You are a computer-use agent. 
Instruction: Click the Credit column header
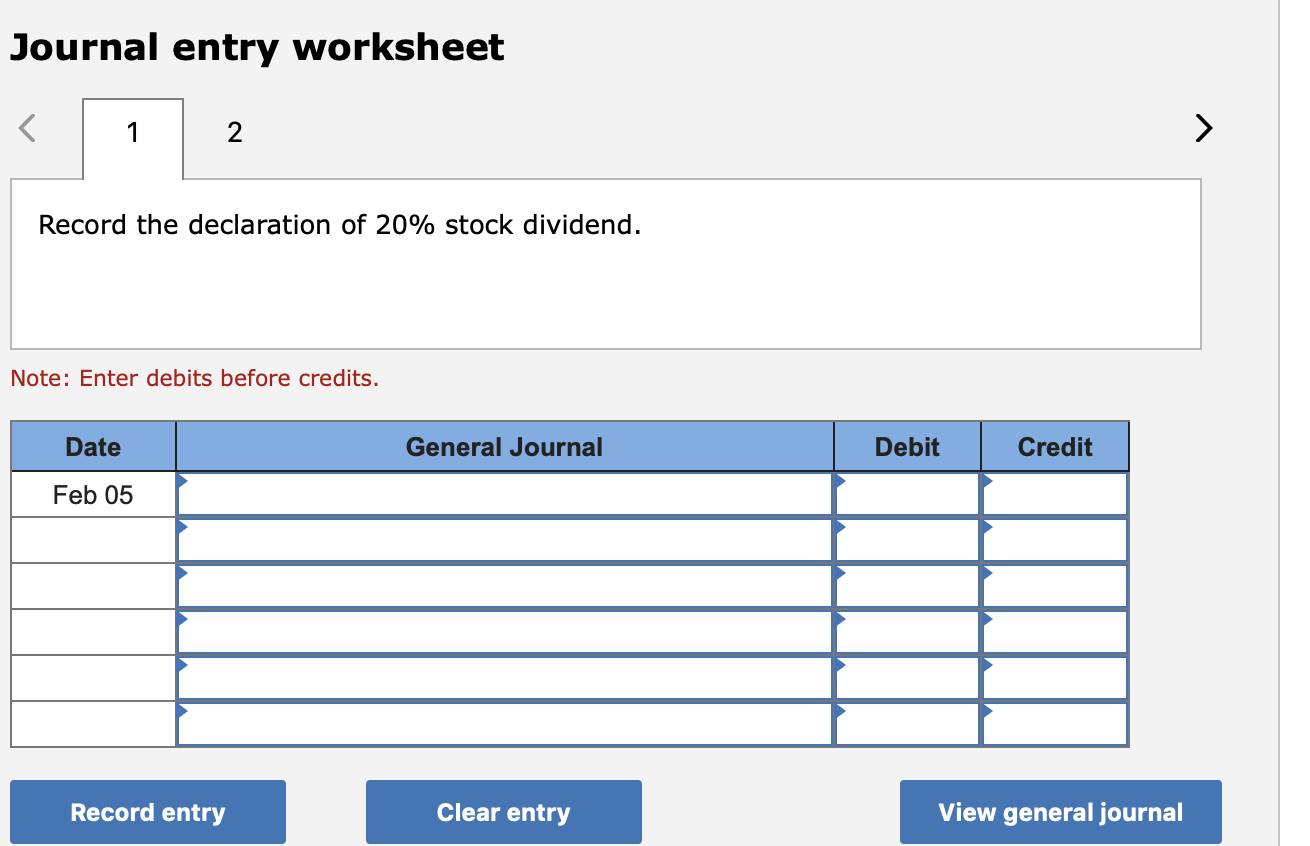pos(1055,447)
